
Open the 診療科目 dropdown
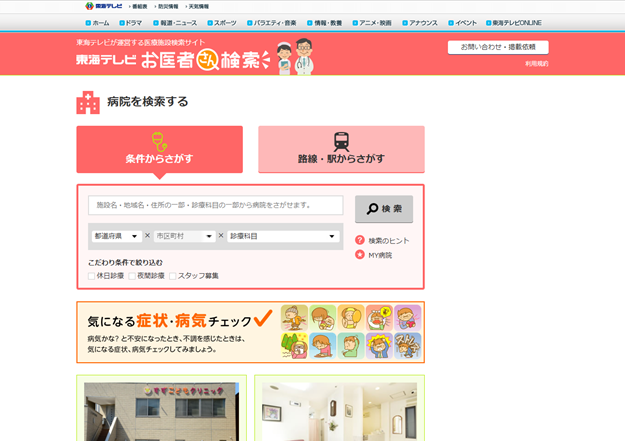[283, 236]
